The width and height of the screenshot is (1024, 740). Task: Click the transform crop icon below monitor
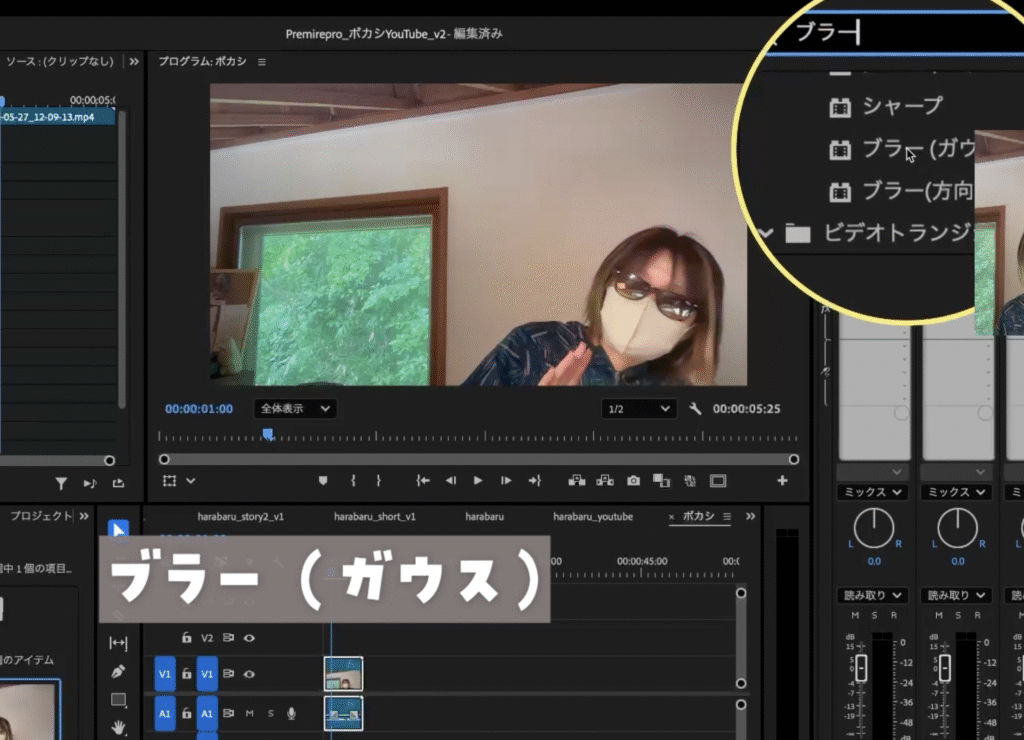(x=169, y=481)
